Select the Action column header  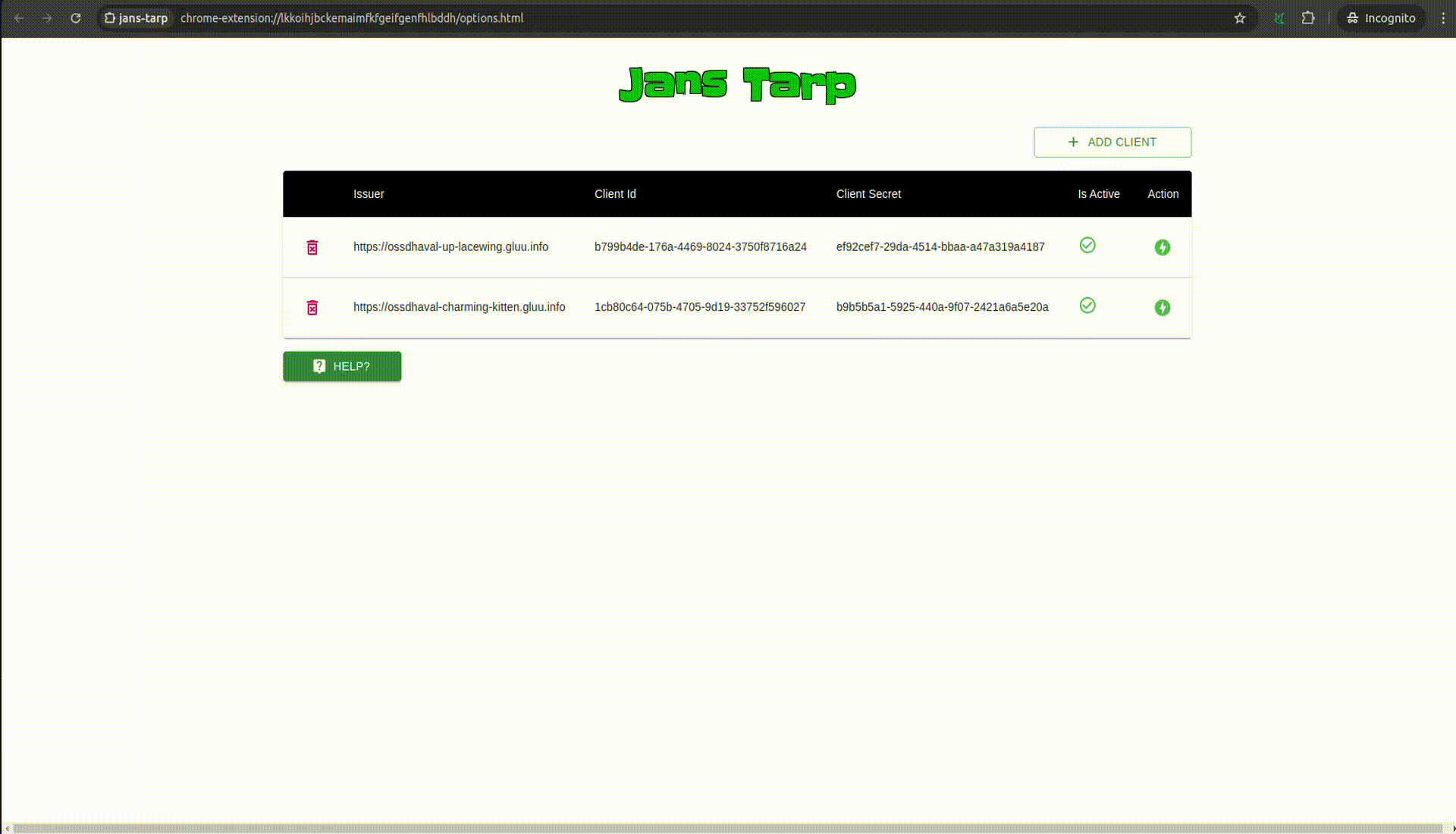(1163, 194)
